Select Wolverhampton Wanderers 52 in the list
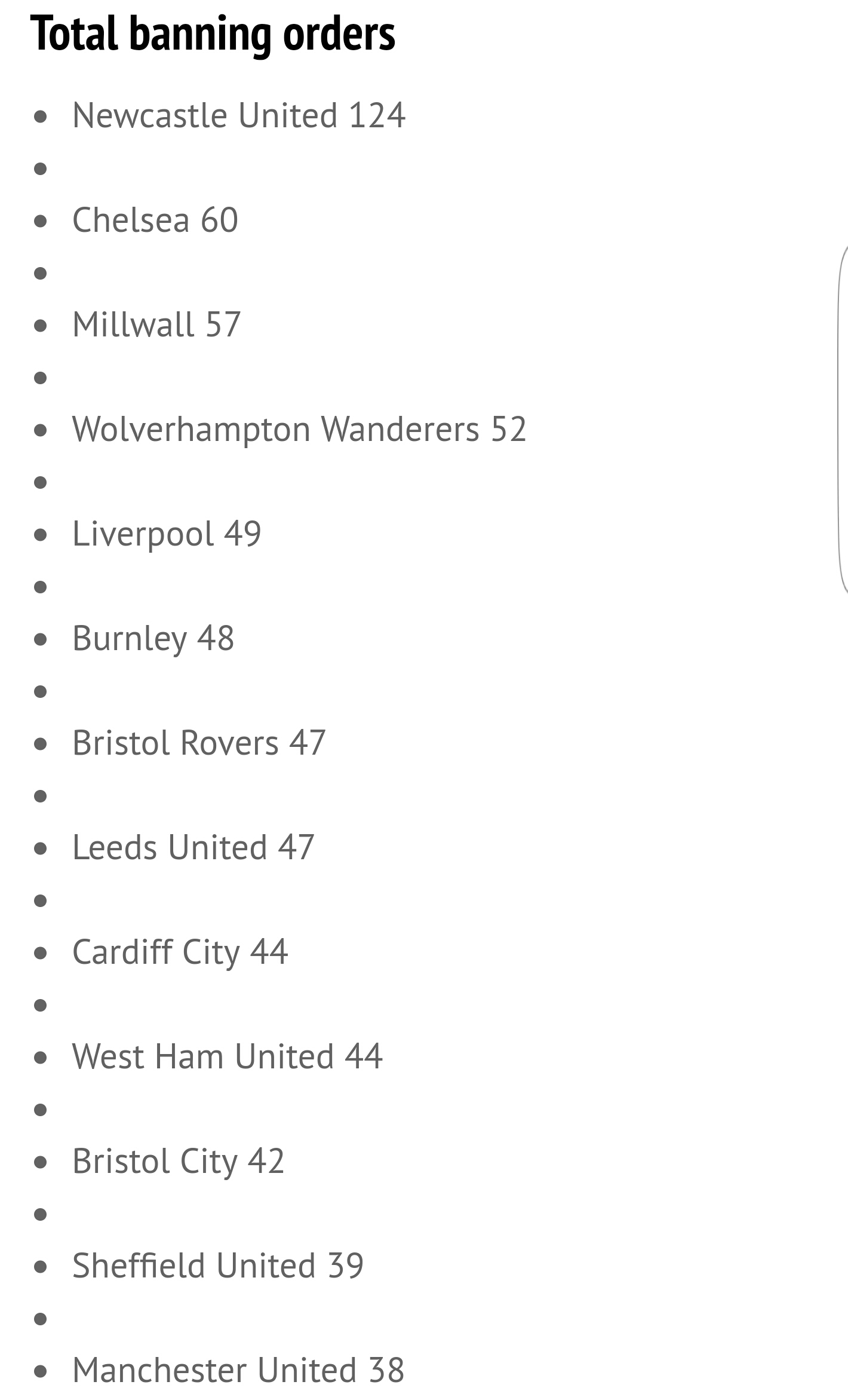 (x=299, y=429)
